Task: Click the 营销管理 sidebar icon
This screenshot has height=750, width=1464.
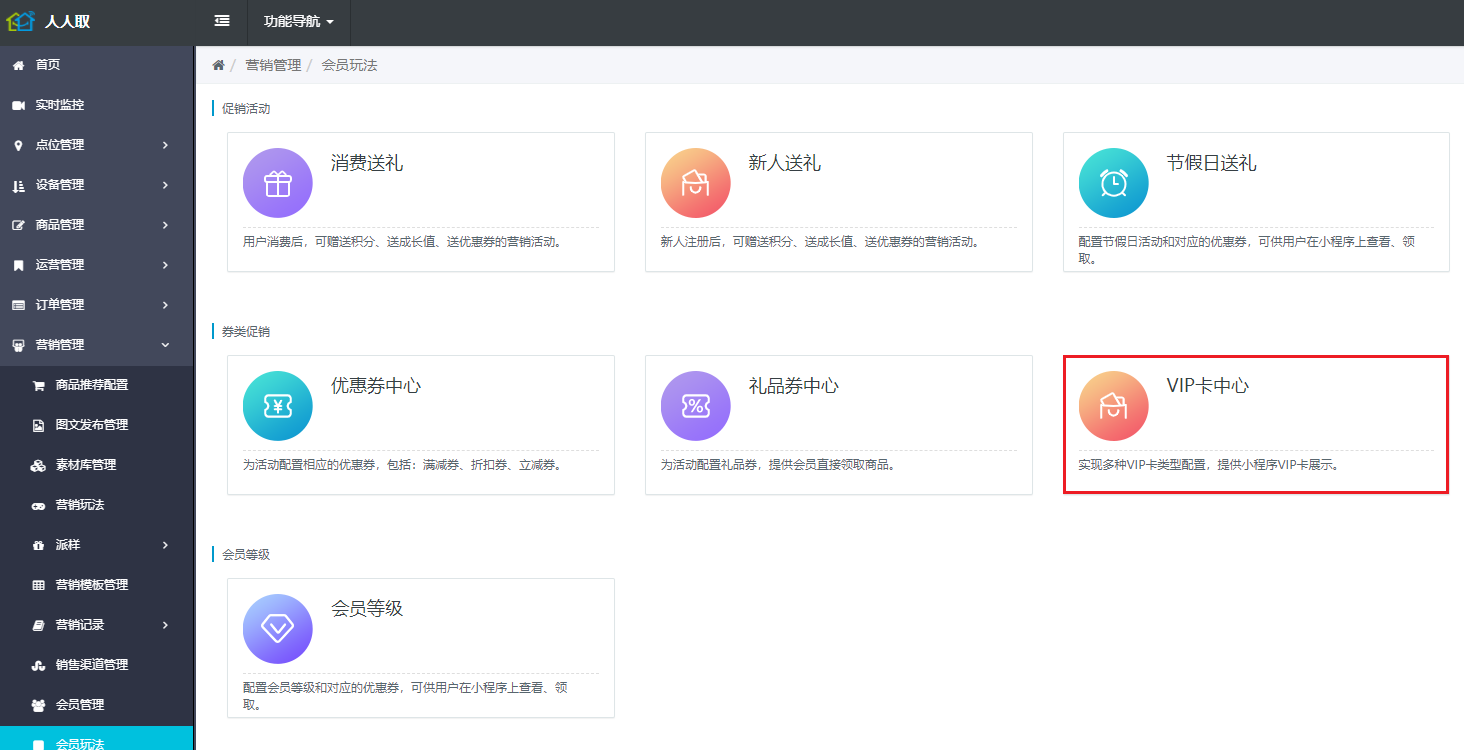Action: pos(18,345)
